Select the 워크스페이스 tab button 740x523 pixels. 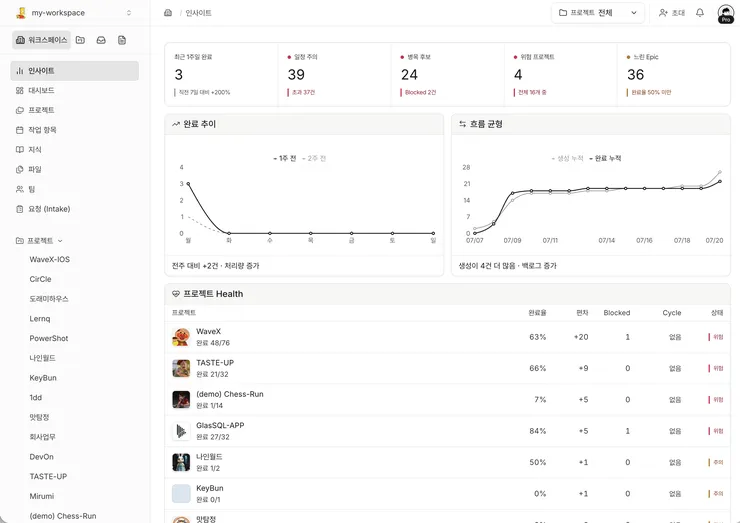coord(42,40)
